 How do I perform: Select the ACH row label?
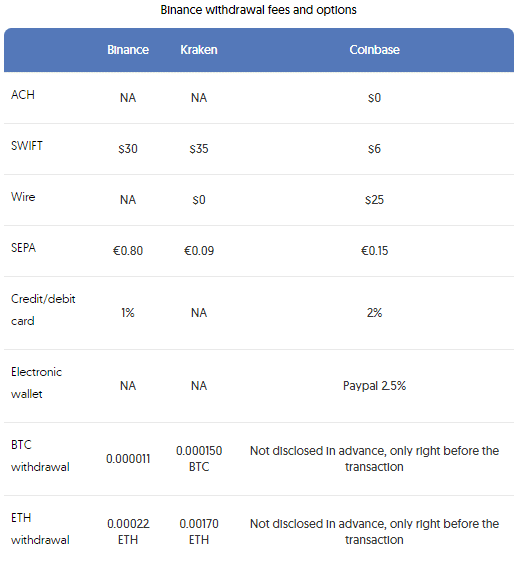tap(23, 95)
